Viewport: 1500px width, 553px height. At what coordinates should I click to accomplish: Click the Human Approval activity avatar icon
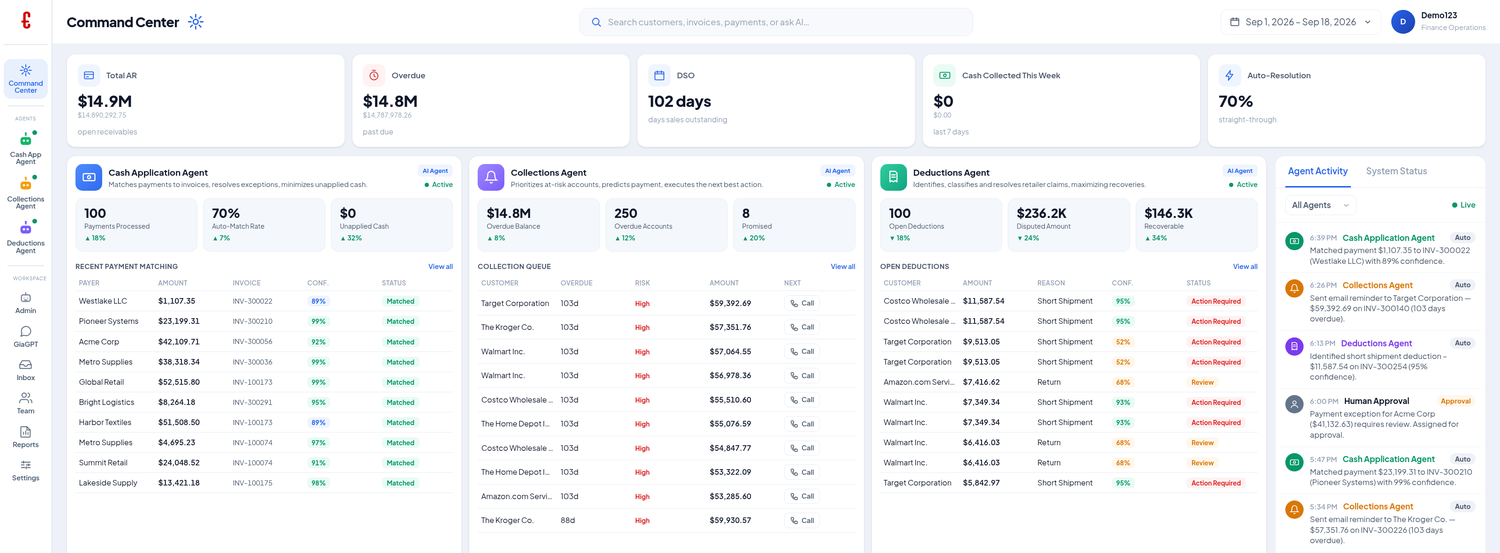click(x=1294, y=405)
